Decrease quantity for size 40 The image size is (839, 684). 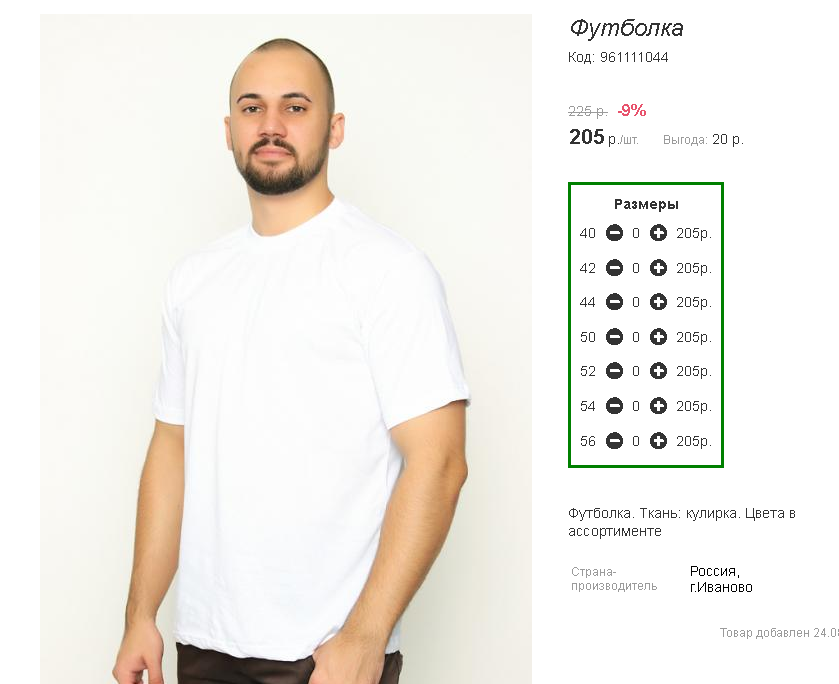[x=614, y=233]
